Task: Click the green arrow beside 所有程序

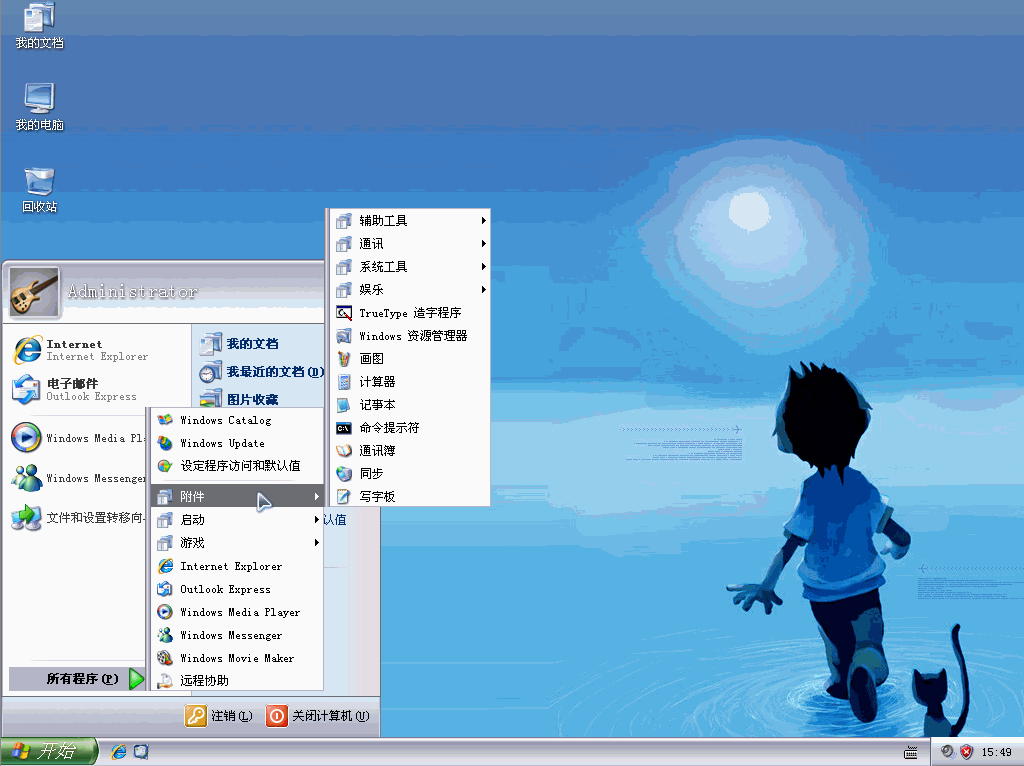Action: tap(136, 679)
